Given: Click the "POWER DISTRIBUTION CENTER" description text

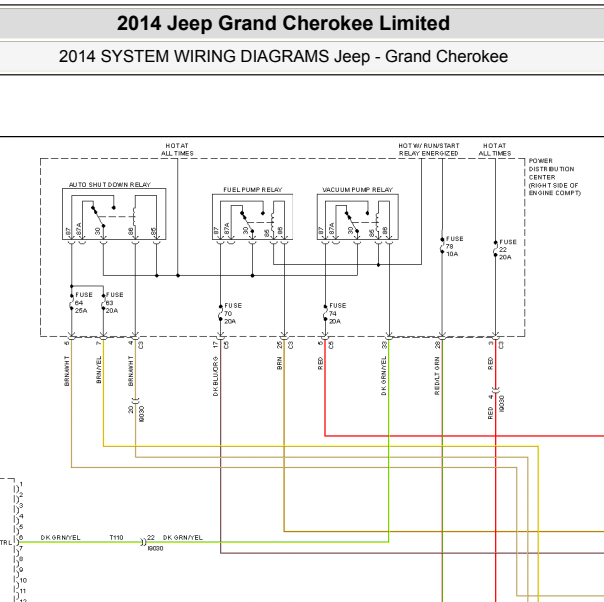Looking at the screenshot, I should 554,177.
